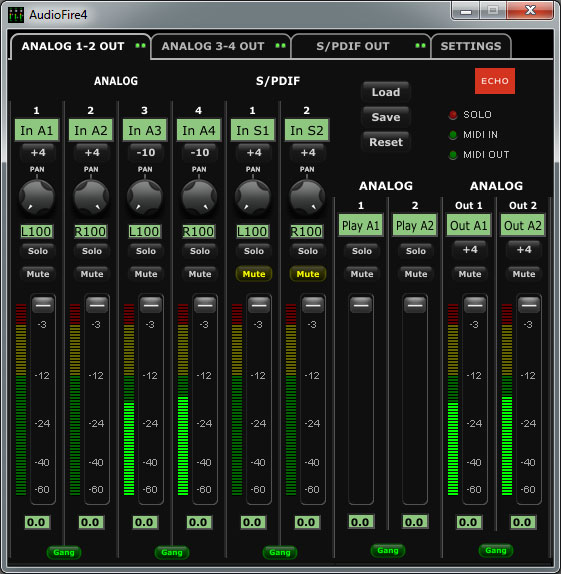The height and width of the screenshot is (574, 561).
Task: Click the In A4 level meter
Action: 183,399
